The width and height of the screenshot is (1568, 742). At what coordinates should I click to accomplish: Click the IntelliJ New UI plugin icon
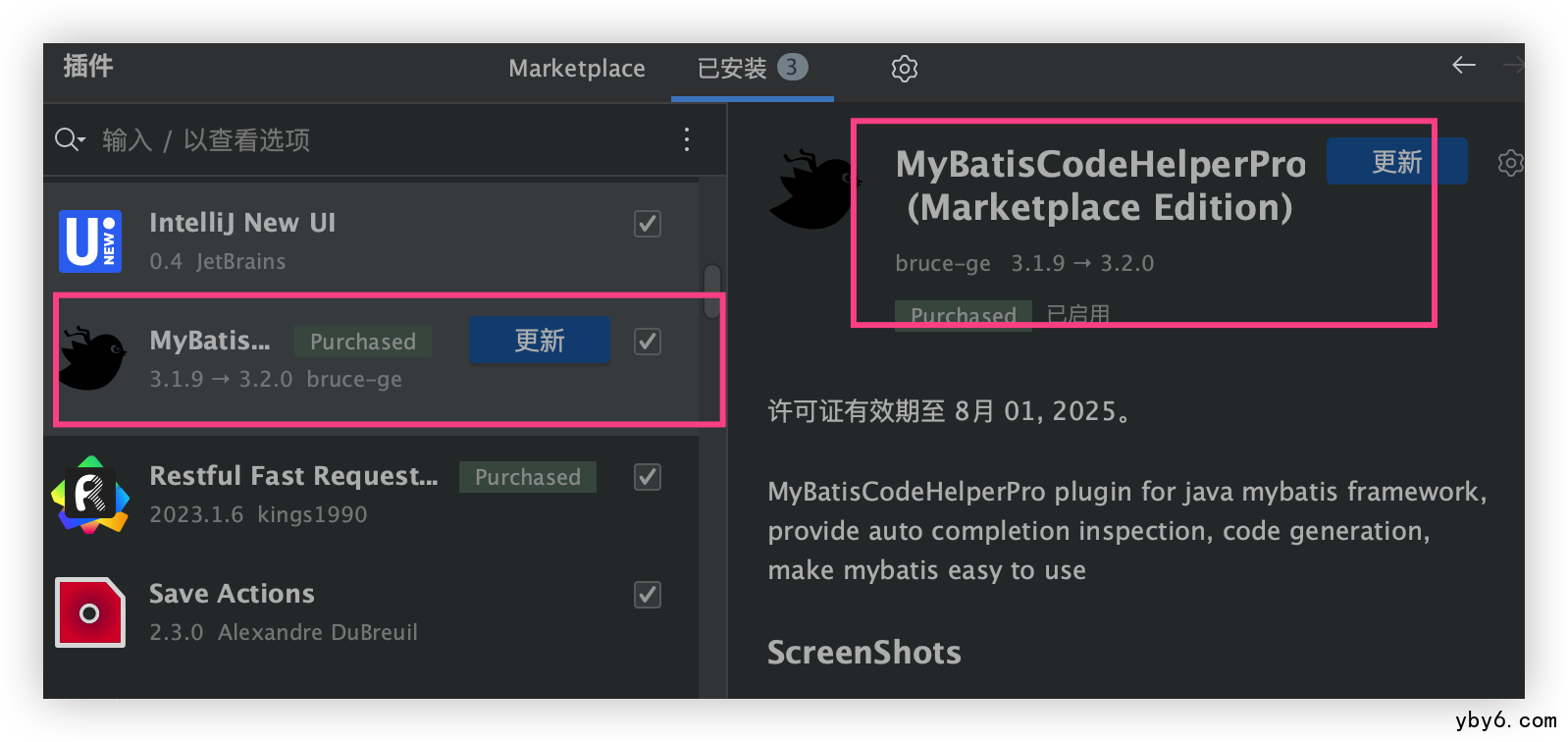(90, 241)
